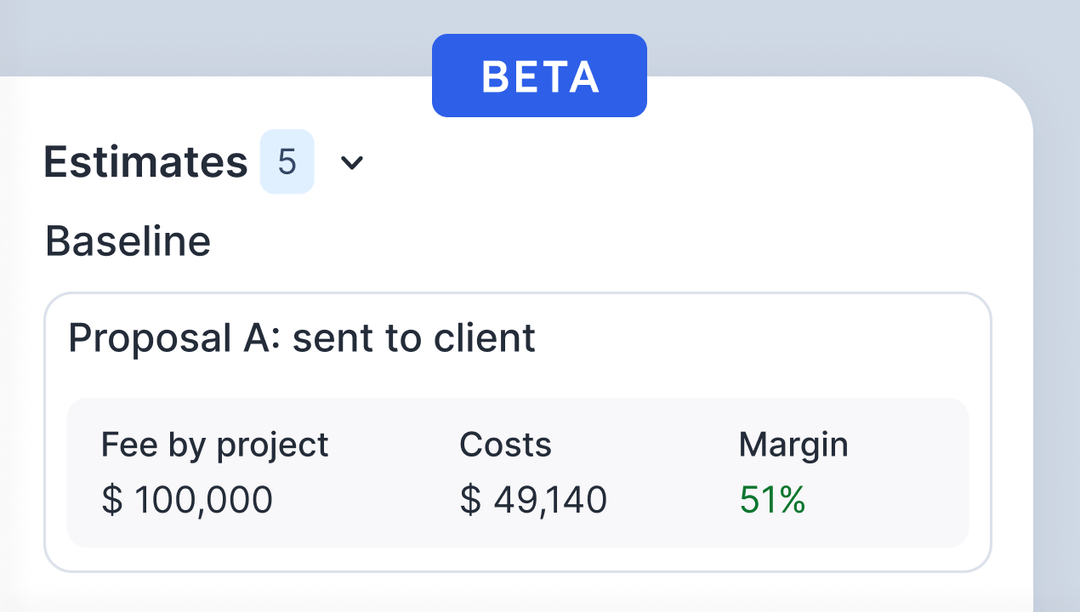Click the digits 49,140 in the costs amount
Screen dimensions: 1080x612
(550, 499)
